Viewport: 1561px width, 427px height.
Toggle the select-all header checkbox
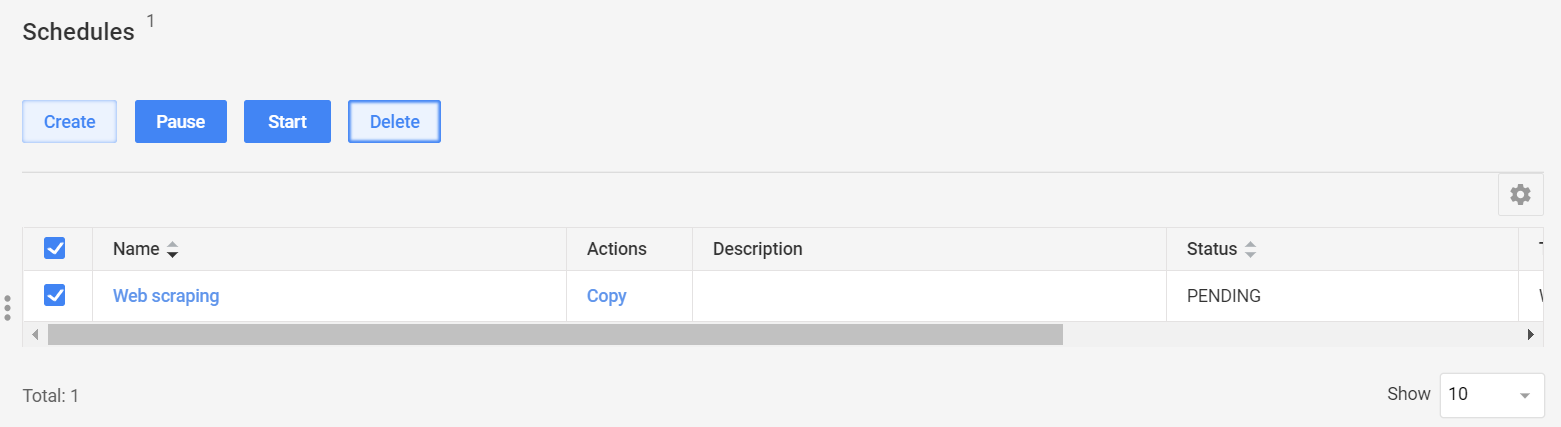coord(55,248)
